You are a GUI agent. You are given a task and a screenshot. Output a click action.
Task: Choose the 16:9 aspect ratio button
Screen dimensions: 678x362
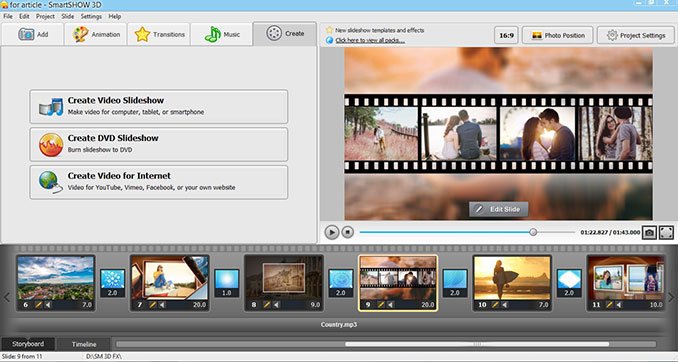[506, 35]
